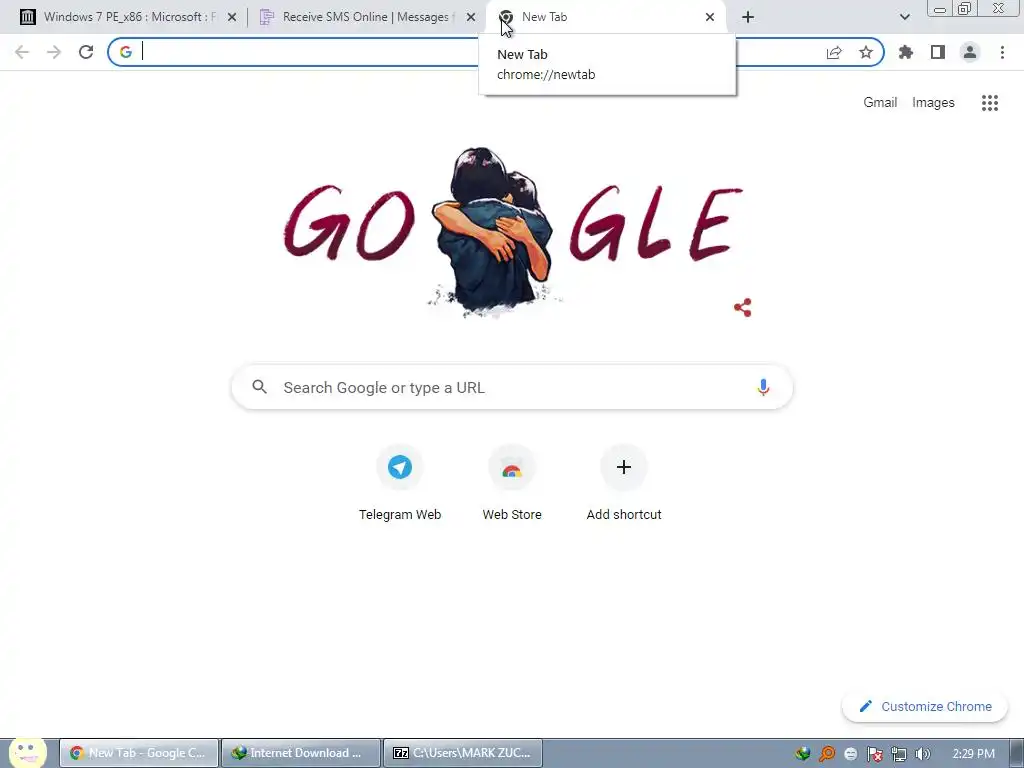Viewport: 1024px width, 768px height.
Task: Click the IDM globe tray icon
Action: tap(803, 754)
